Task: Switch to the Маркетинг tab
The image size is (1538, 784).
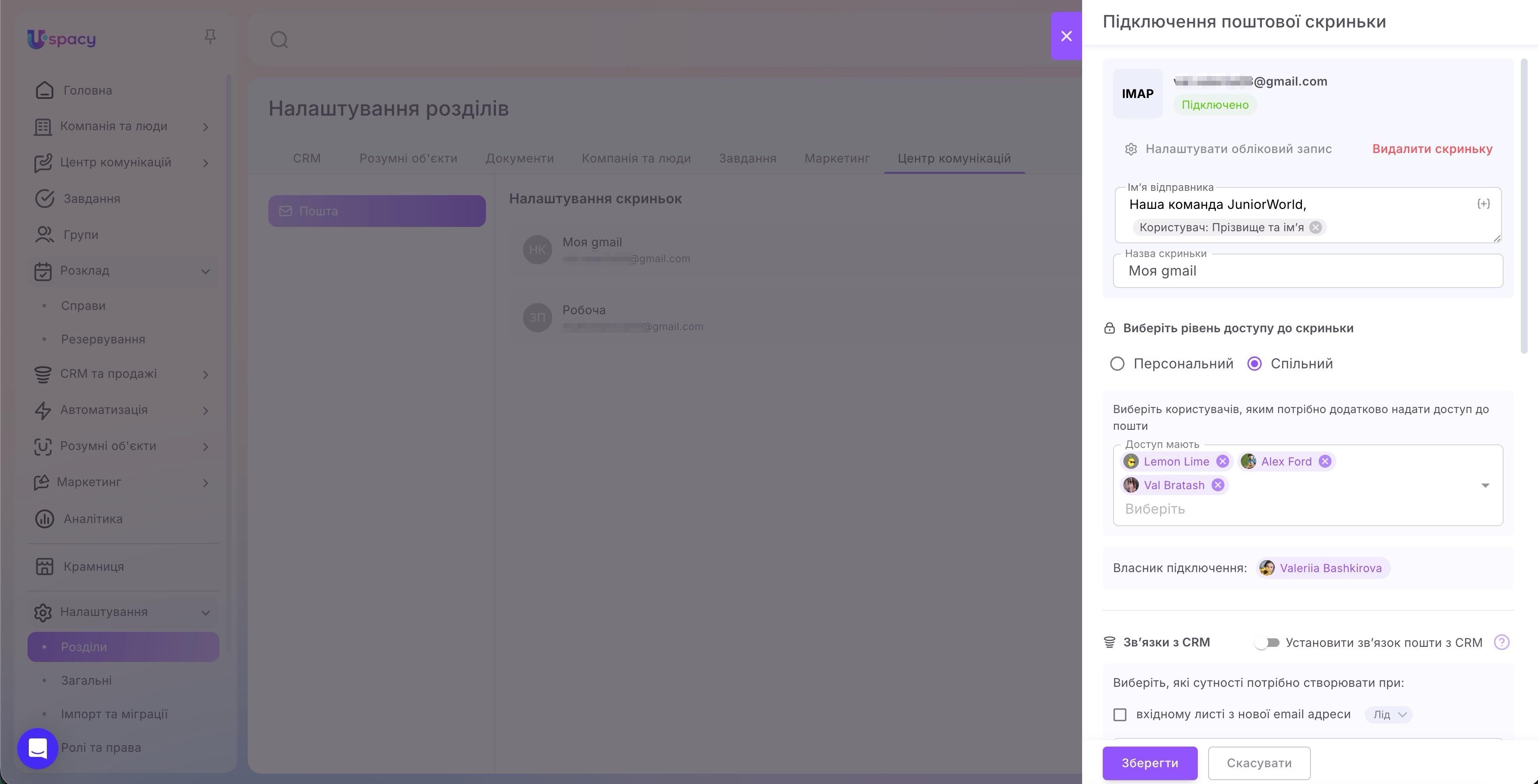Action: (837, 158)
